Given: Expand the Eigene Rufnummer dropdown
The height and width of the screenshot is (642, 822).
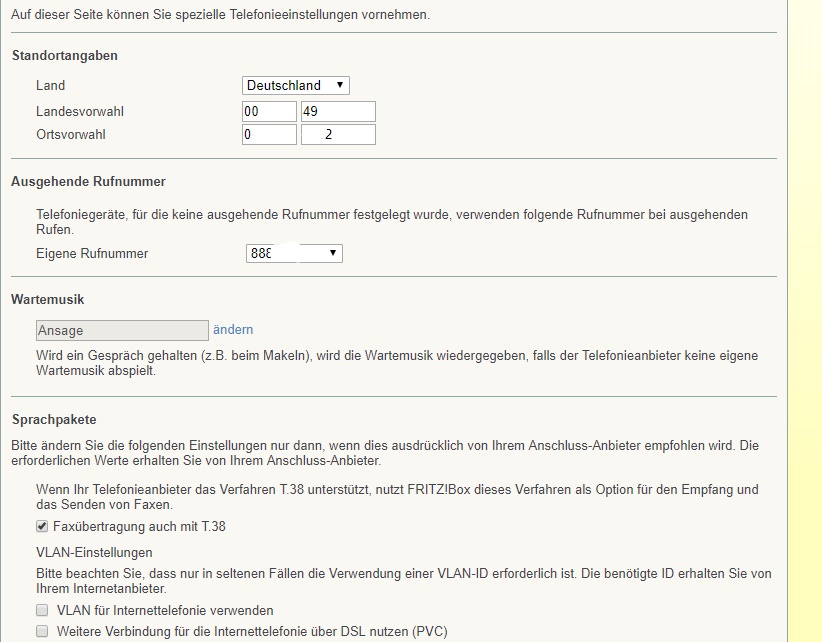Looking at the screenshot, I should click(294, 254).
